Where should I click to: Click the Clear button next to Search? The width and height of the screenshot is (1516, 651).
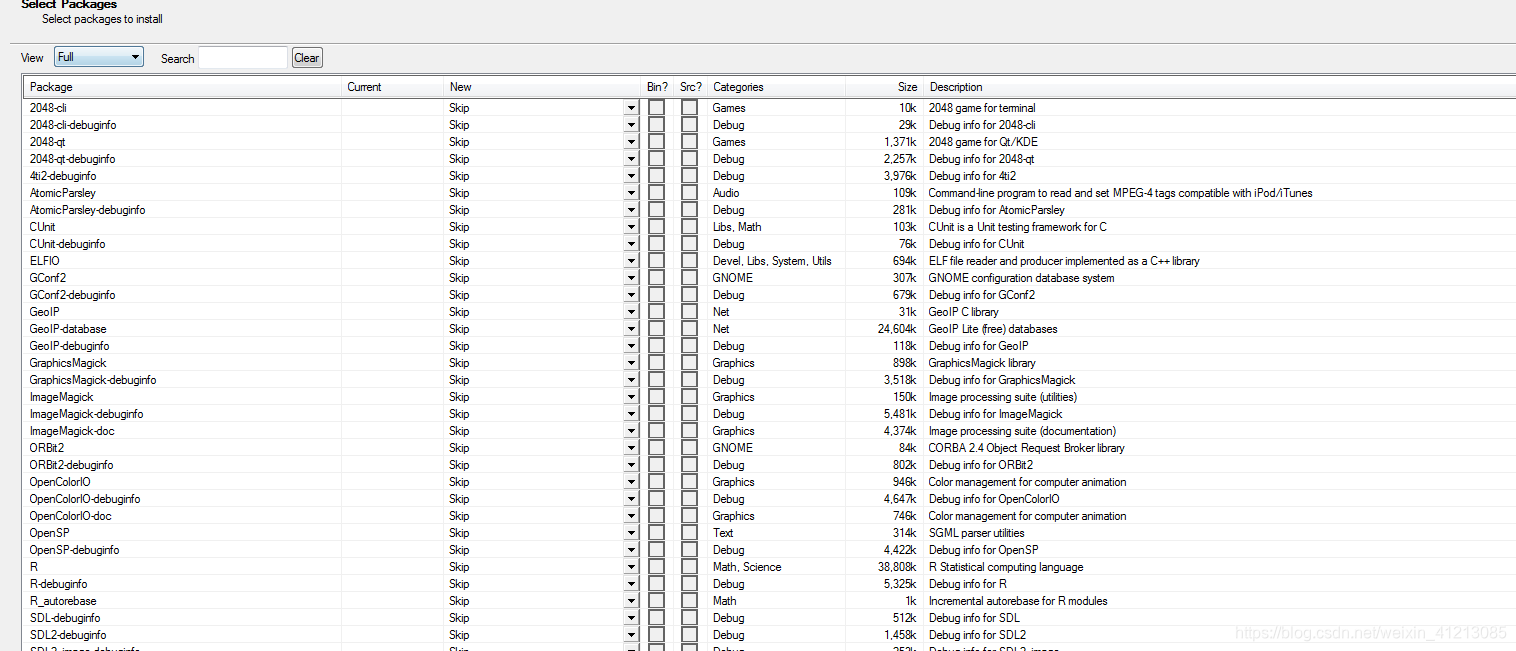(307, 58)
